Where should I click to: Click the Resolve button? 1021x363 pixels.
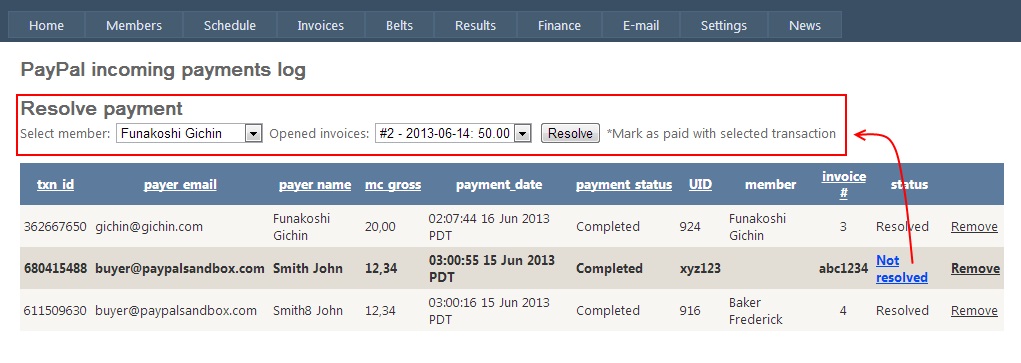pos(570,134)
